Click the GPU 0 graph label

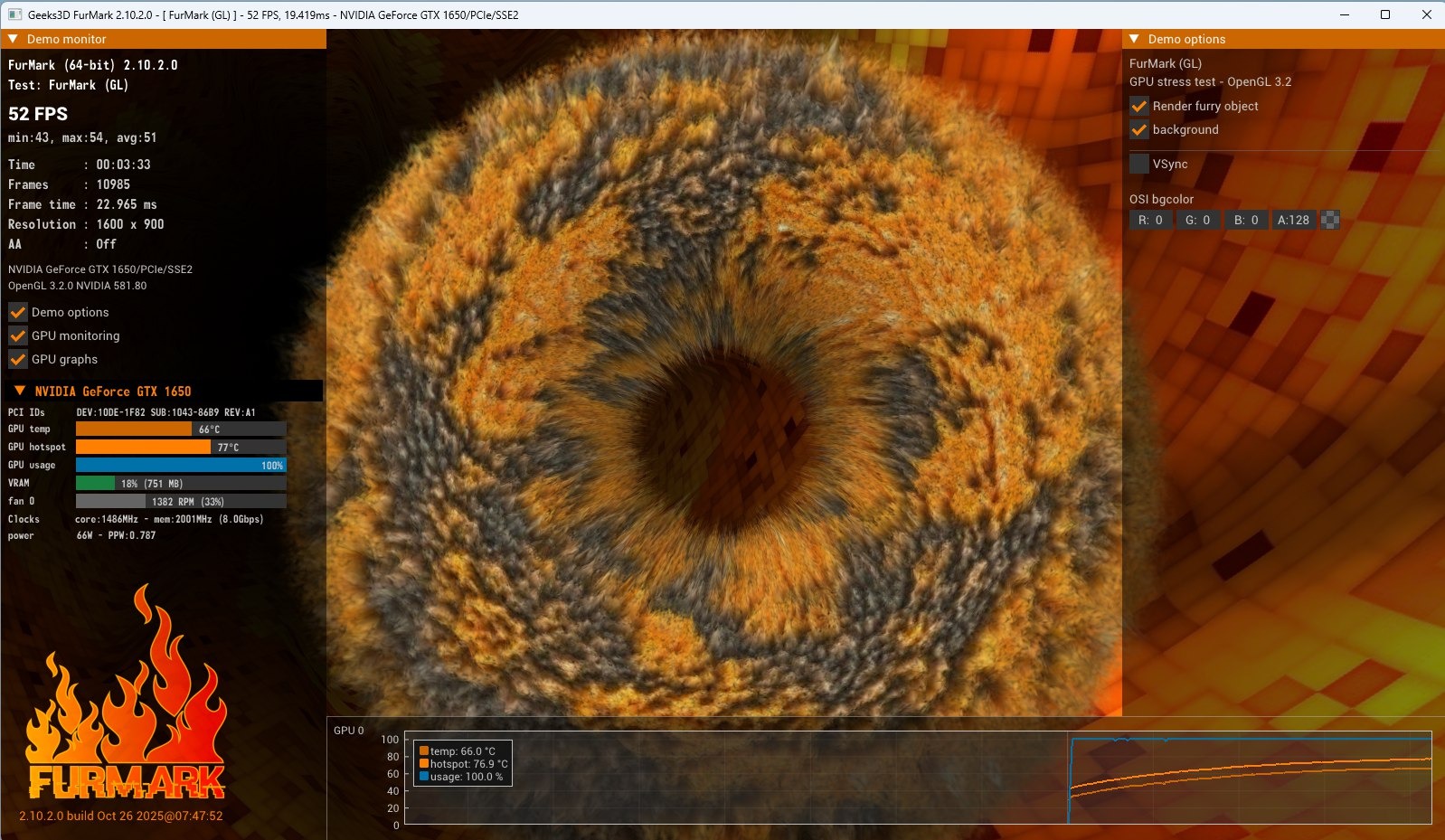pyautogui.click(x=349, y=731)
